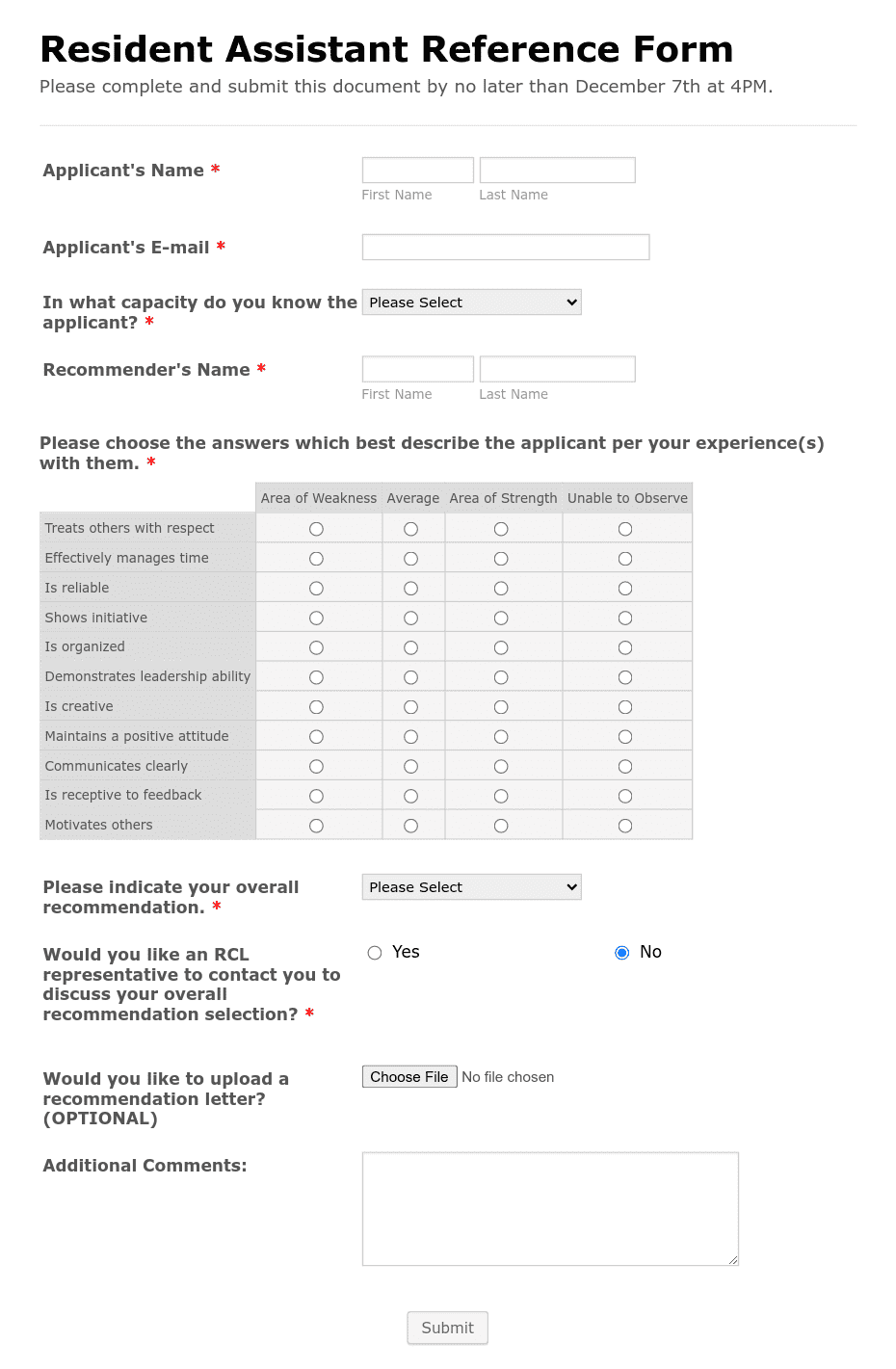Click the Recommender's Last Name field
This screenshot has height=1369, width=896.
point(557,368)
